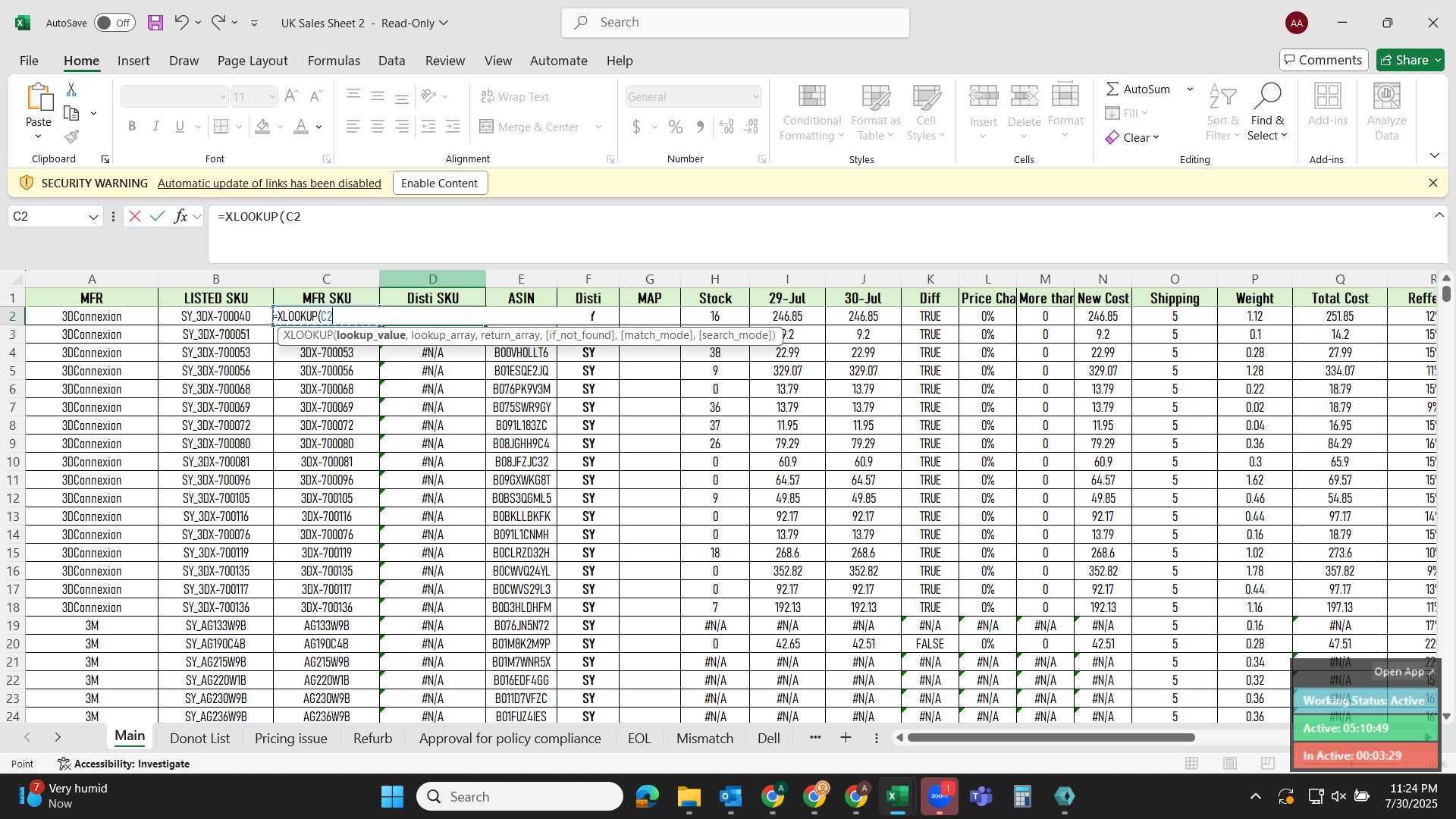This screenshot has height=819, width=1456.
Task: Click the horizontal scrollbar thumb
Action: [x=1051, y=738]
